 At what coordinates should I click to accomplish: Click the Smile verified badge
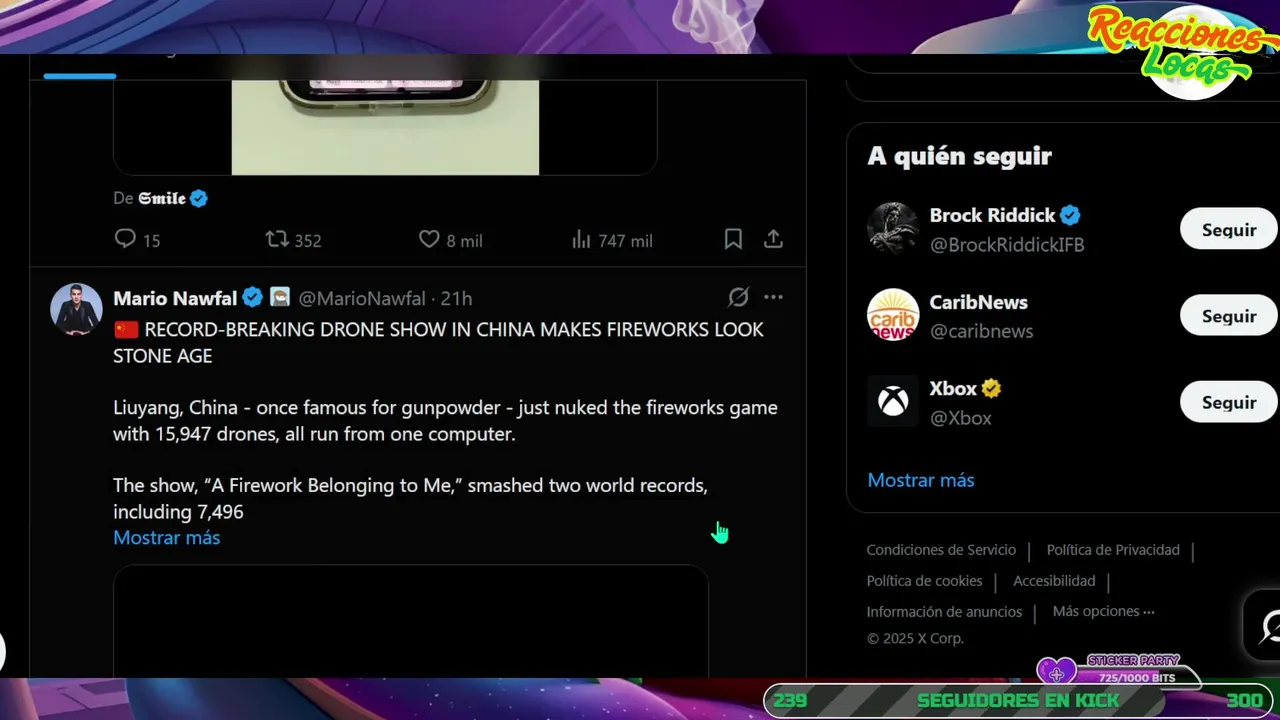coord(199,198)
